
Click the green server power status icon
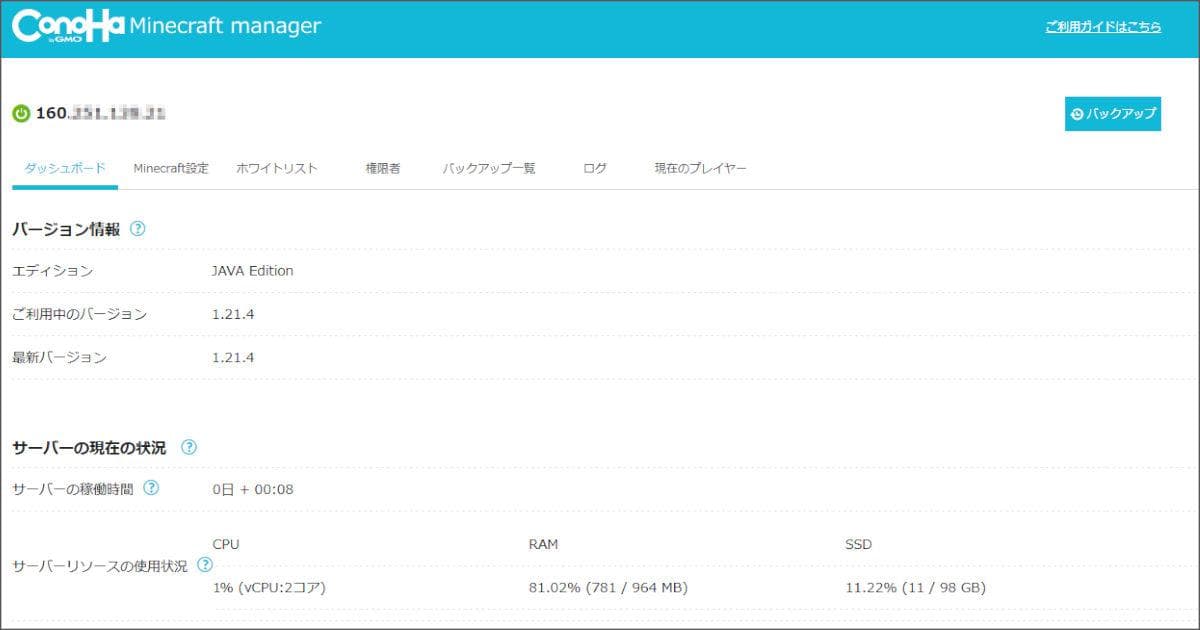[x=21, y=114]
